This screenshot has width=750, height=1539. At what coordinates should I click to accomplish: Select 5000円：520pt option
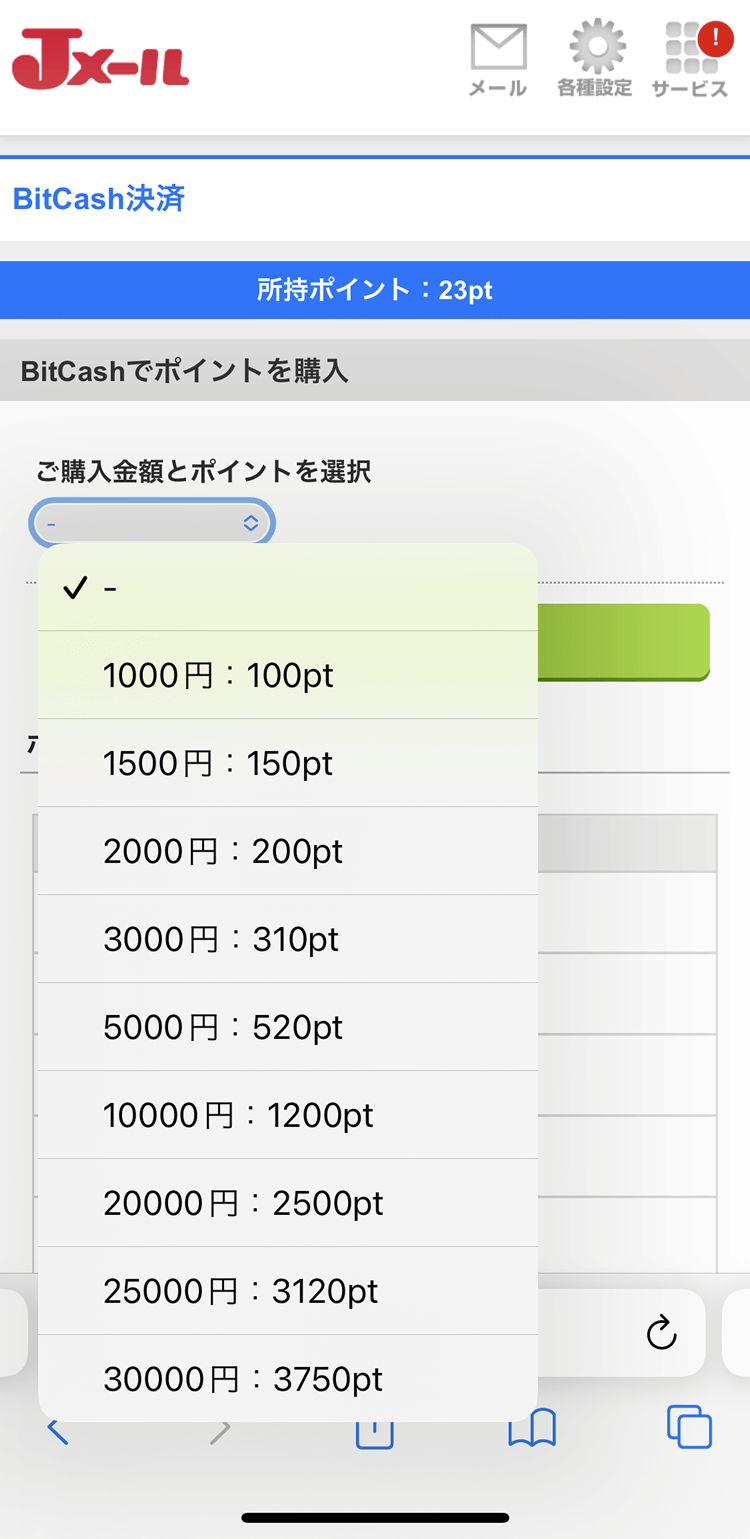288,1027
